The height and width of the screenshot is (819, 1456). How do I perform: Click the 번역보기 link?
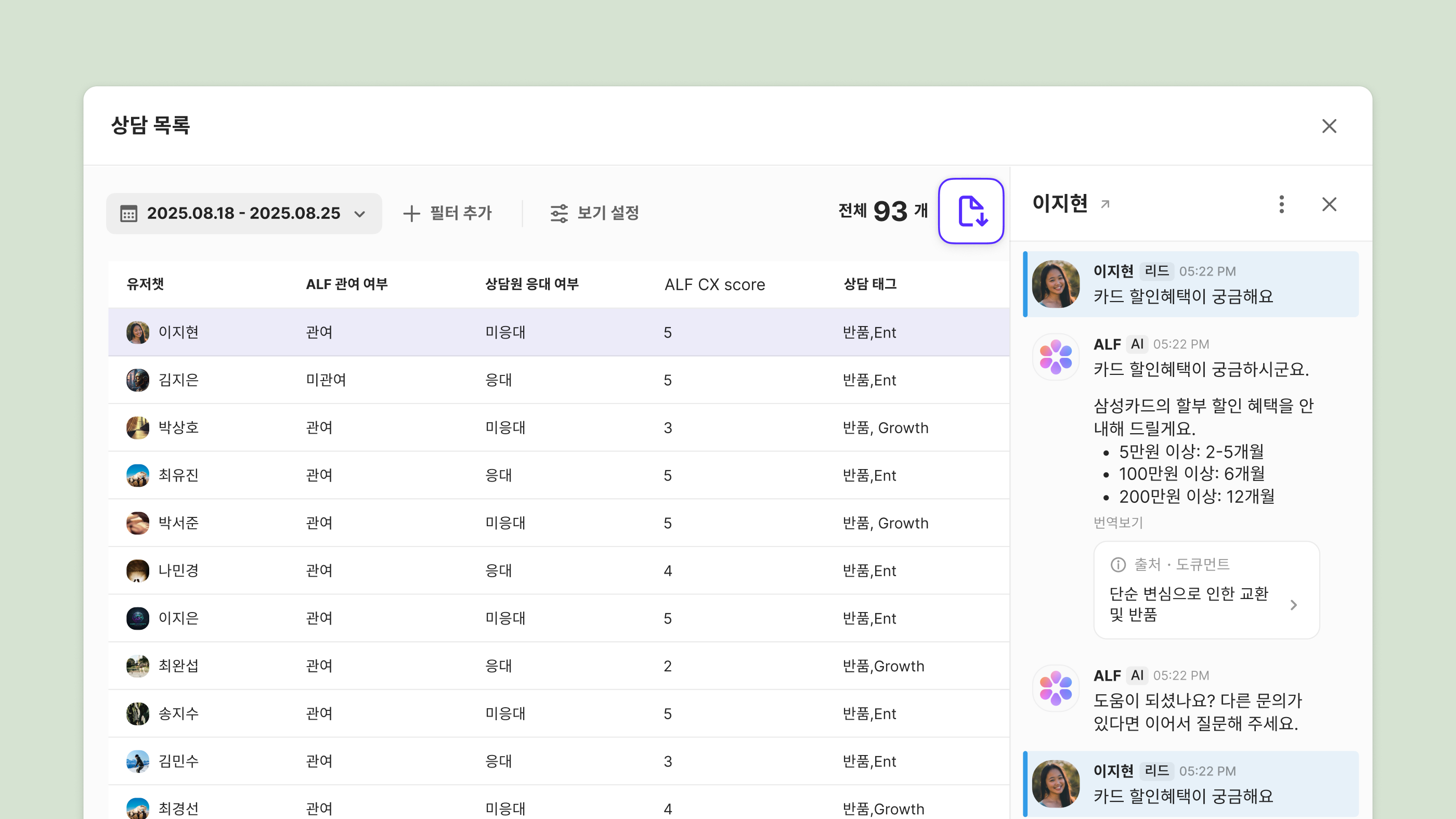pos(1118,522)
